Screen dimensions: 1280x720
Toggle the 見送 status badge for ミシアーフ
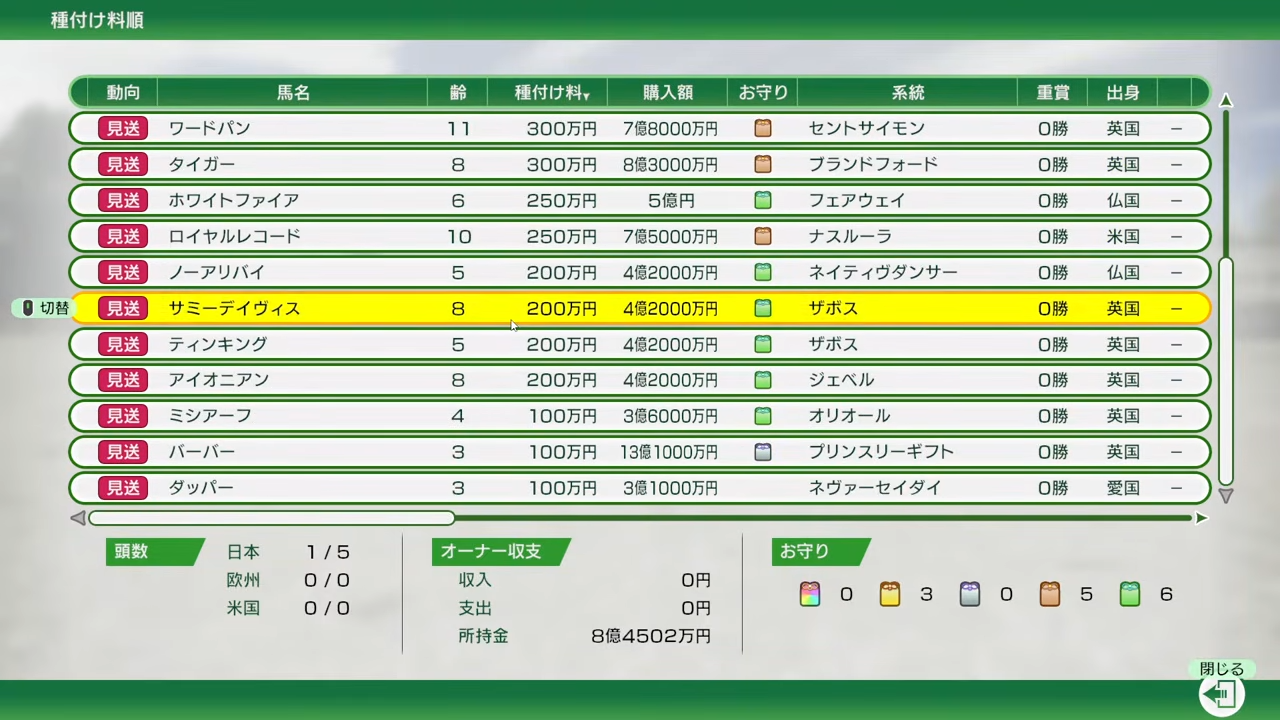pyautogui.click(x=123, y=416)
